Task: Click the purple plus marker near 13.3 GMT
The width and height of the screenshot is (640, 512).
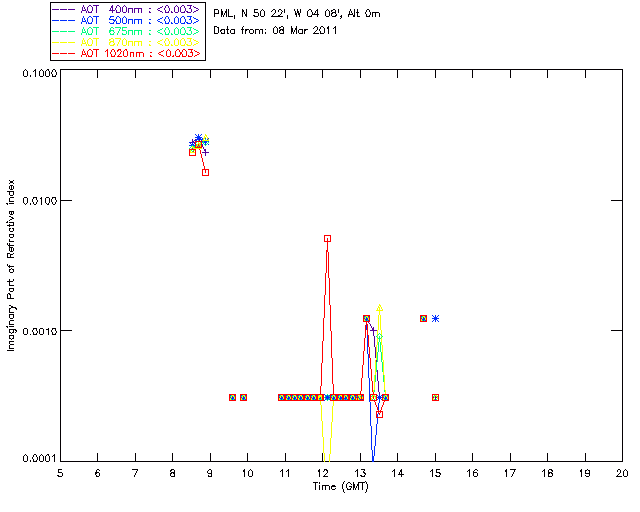Action: pos(373,330)
